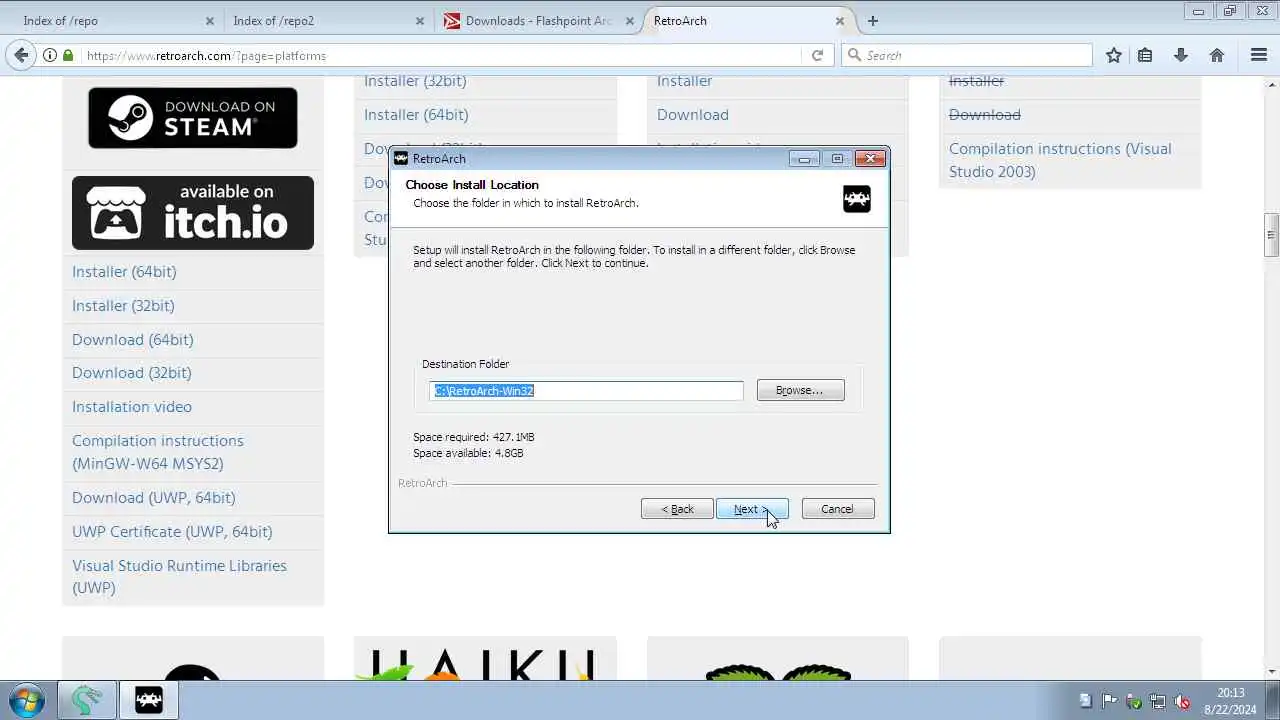Open the site info icon in address bar

click(50, 56)
